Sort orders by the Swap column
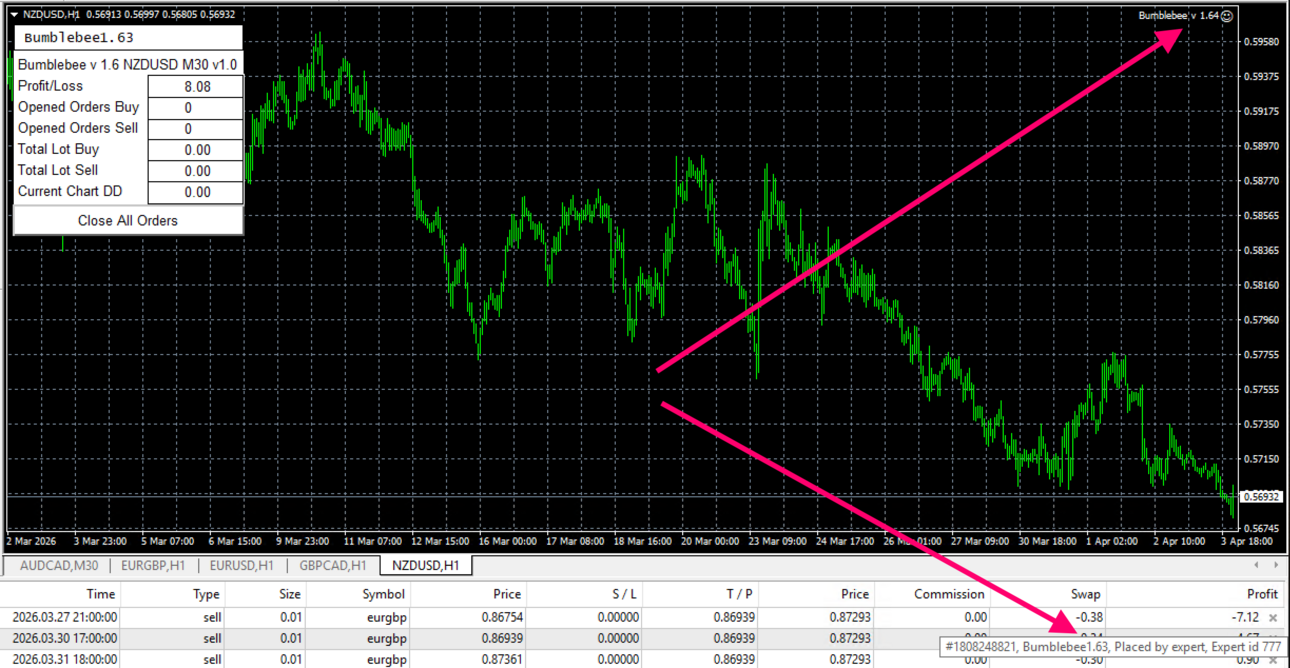The height and width of the screenshot is (668, 1290). coord(1050,594)
